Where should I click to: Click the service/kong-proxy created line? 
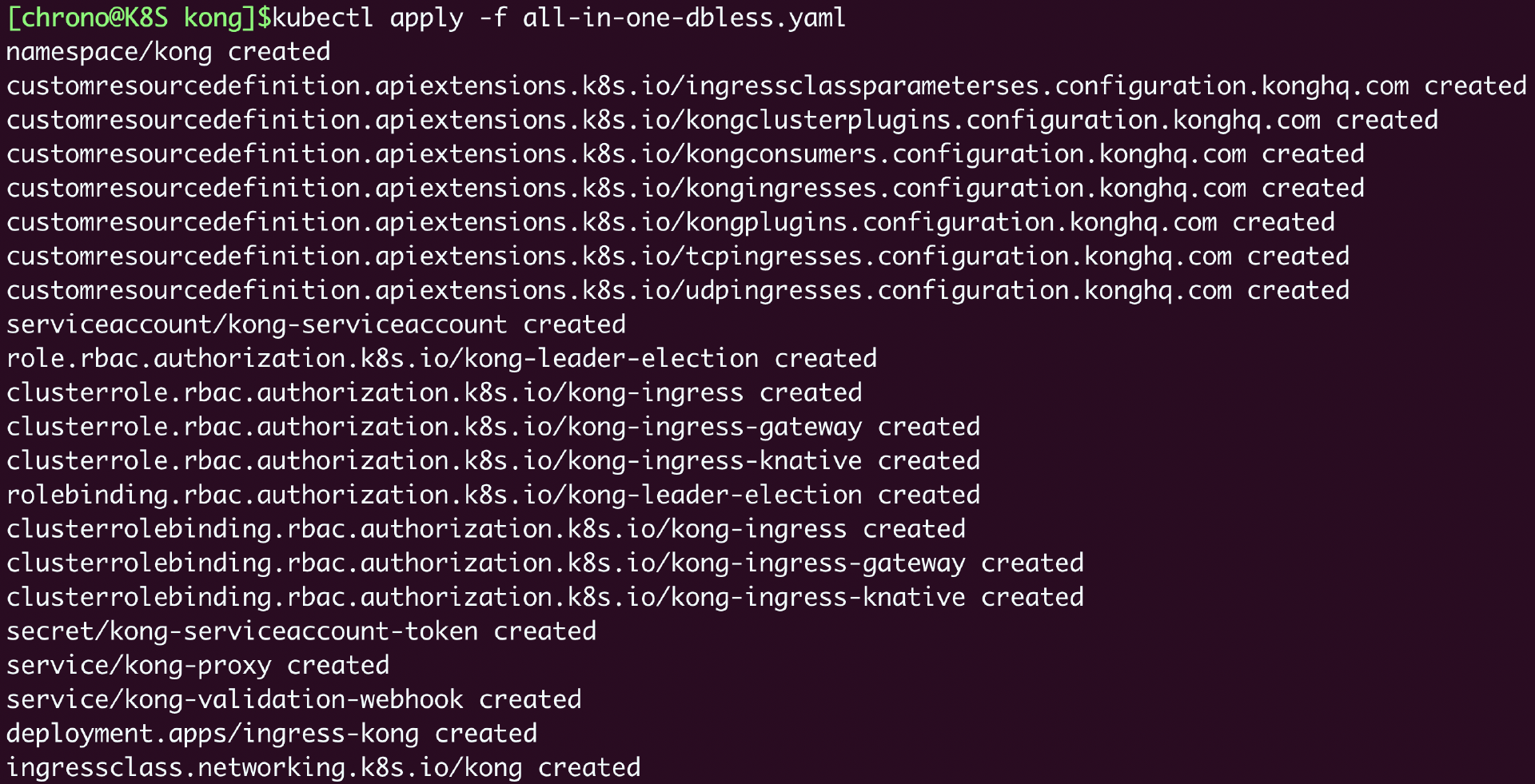pyautogui.click(x=197, y=666)
